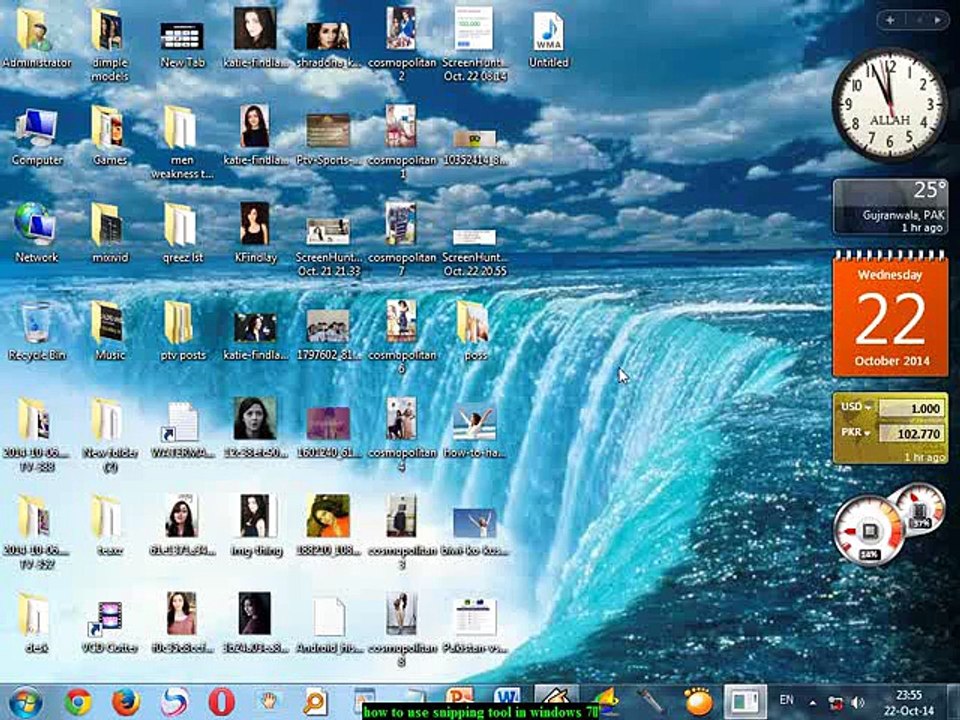Open the hand cursor taskbar app
The height and width of the screenshot is (720, 960).
(269, 700)
